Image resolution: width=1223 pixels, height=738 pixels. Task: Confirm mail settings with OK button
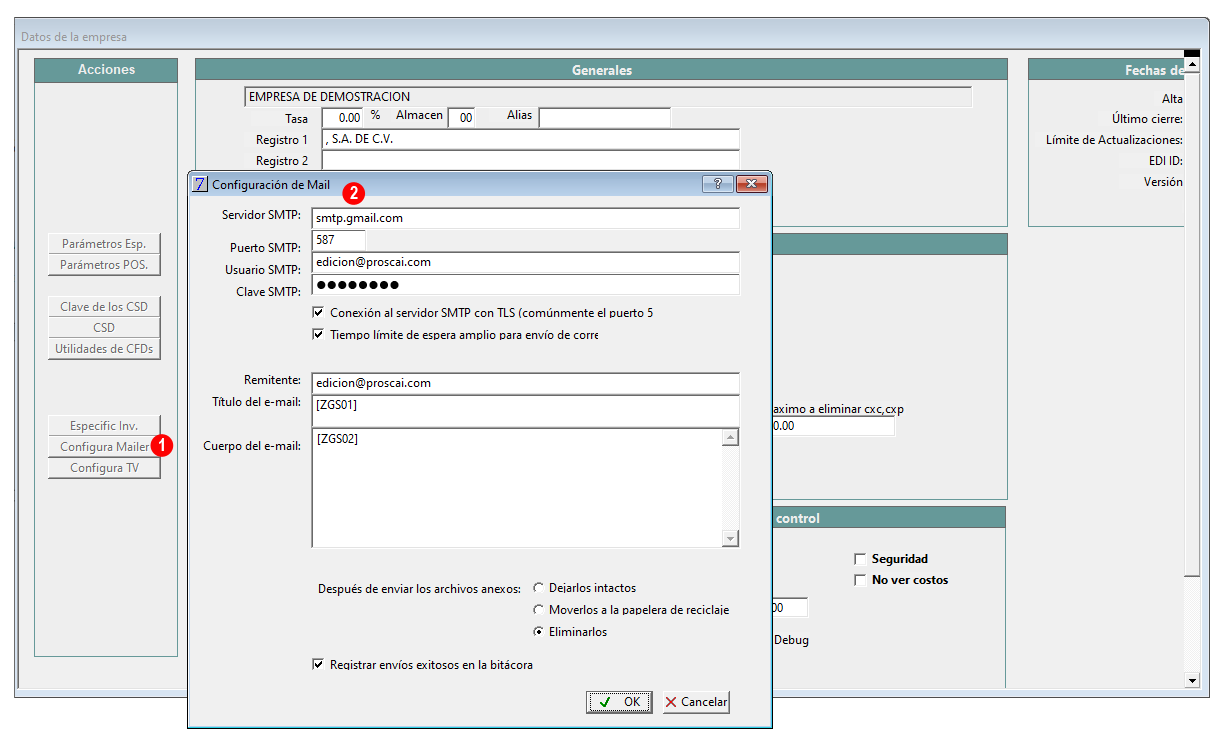coord(619,702)
